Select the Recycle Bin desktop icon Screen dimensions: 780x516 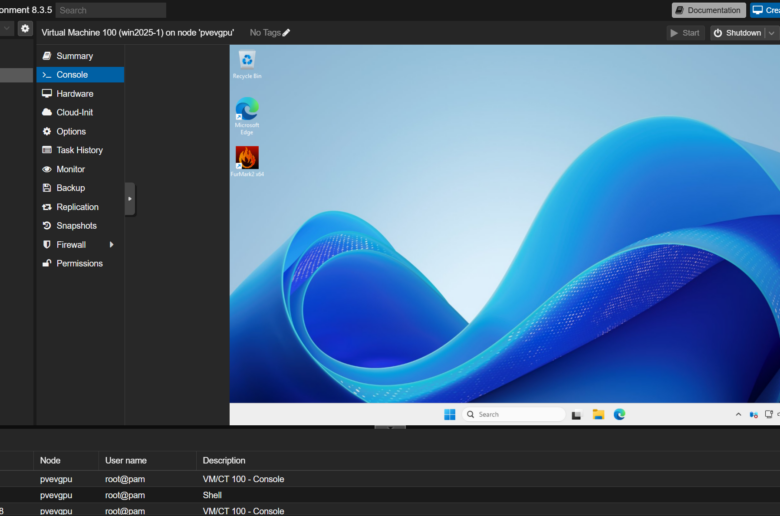point(247,64)
